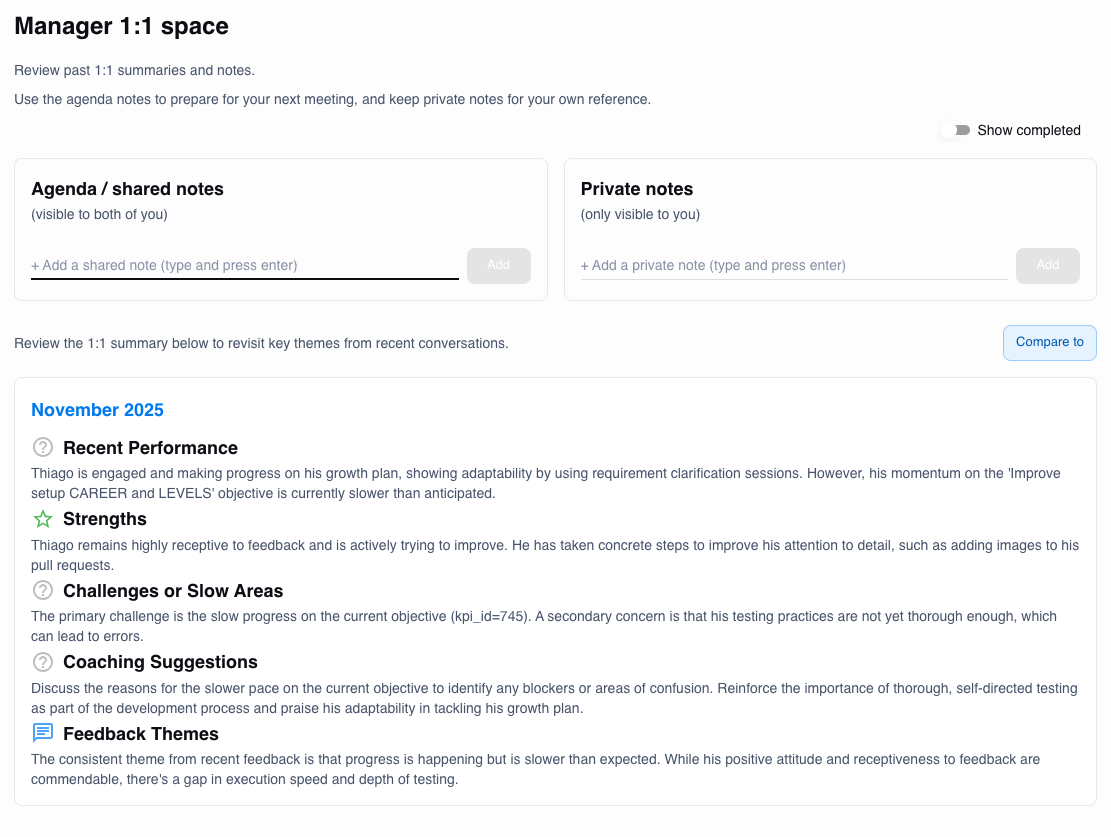The image size is (1111, 837).
Task: Click the question mark icon beside Recent Performance
Action: click(x=43, y=448)
